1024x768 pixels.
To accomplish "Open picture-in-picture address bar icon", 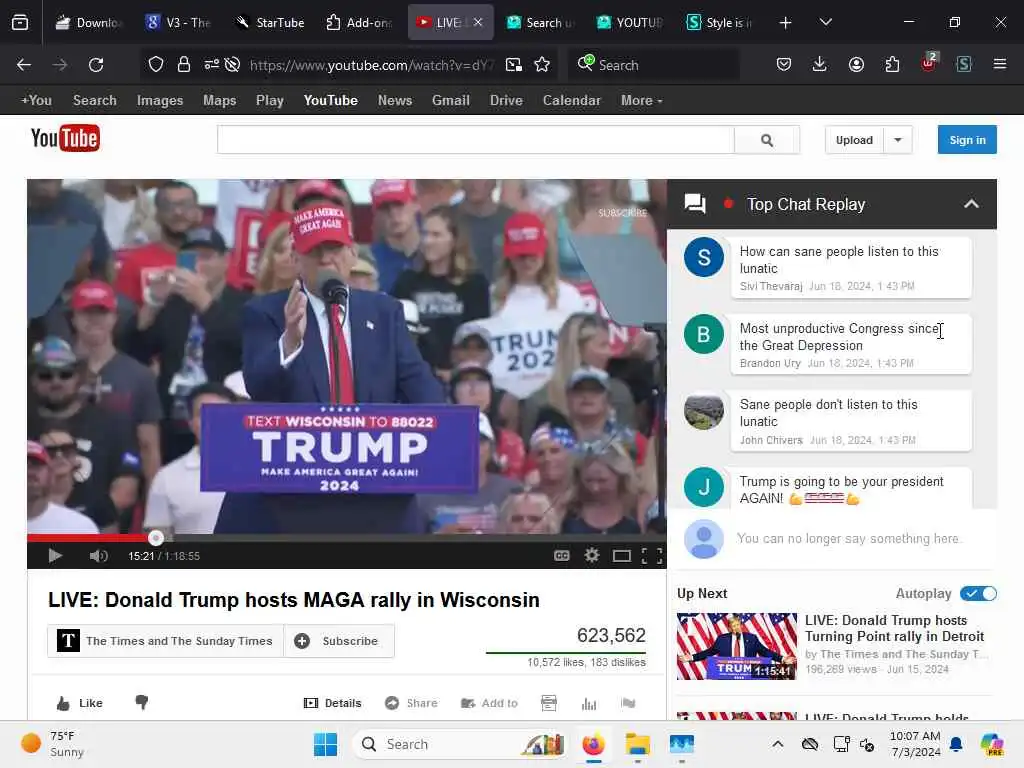I will [514, 65].
